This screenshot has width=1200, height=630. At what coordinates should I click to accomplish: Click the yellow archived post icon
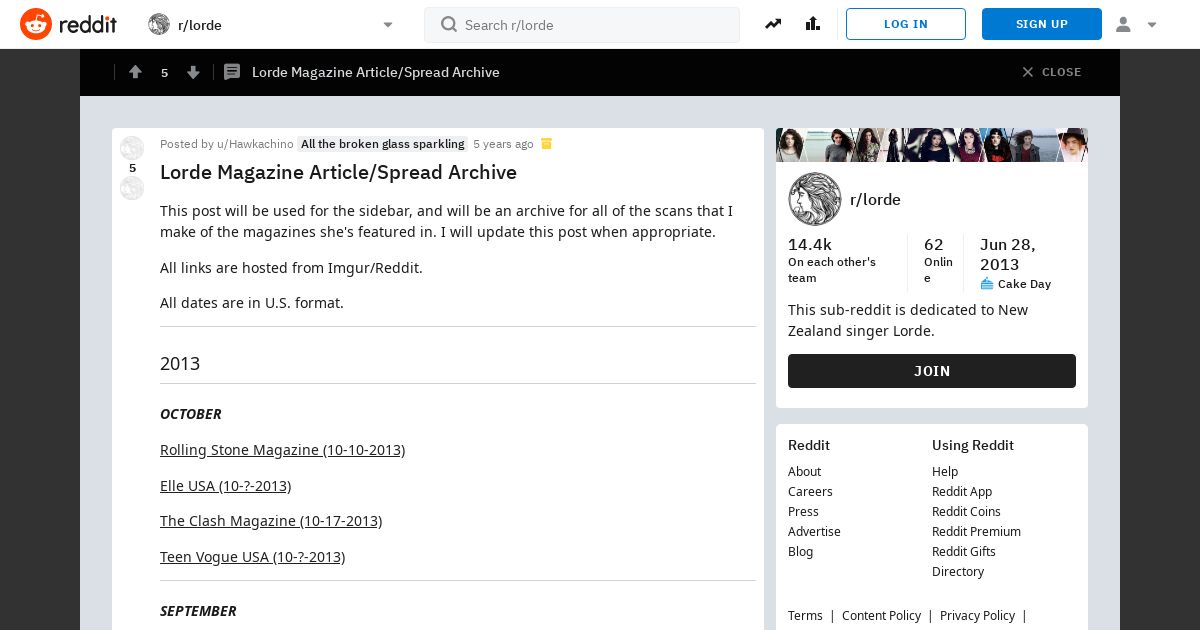pos(546,144)
